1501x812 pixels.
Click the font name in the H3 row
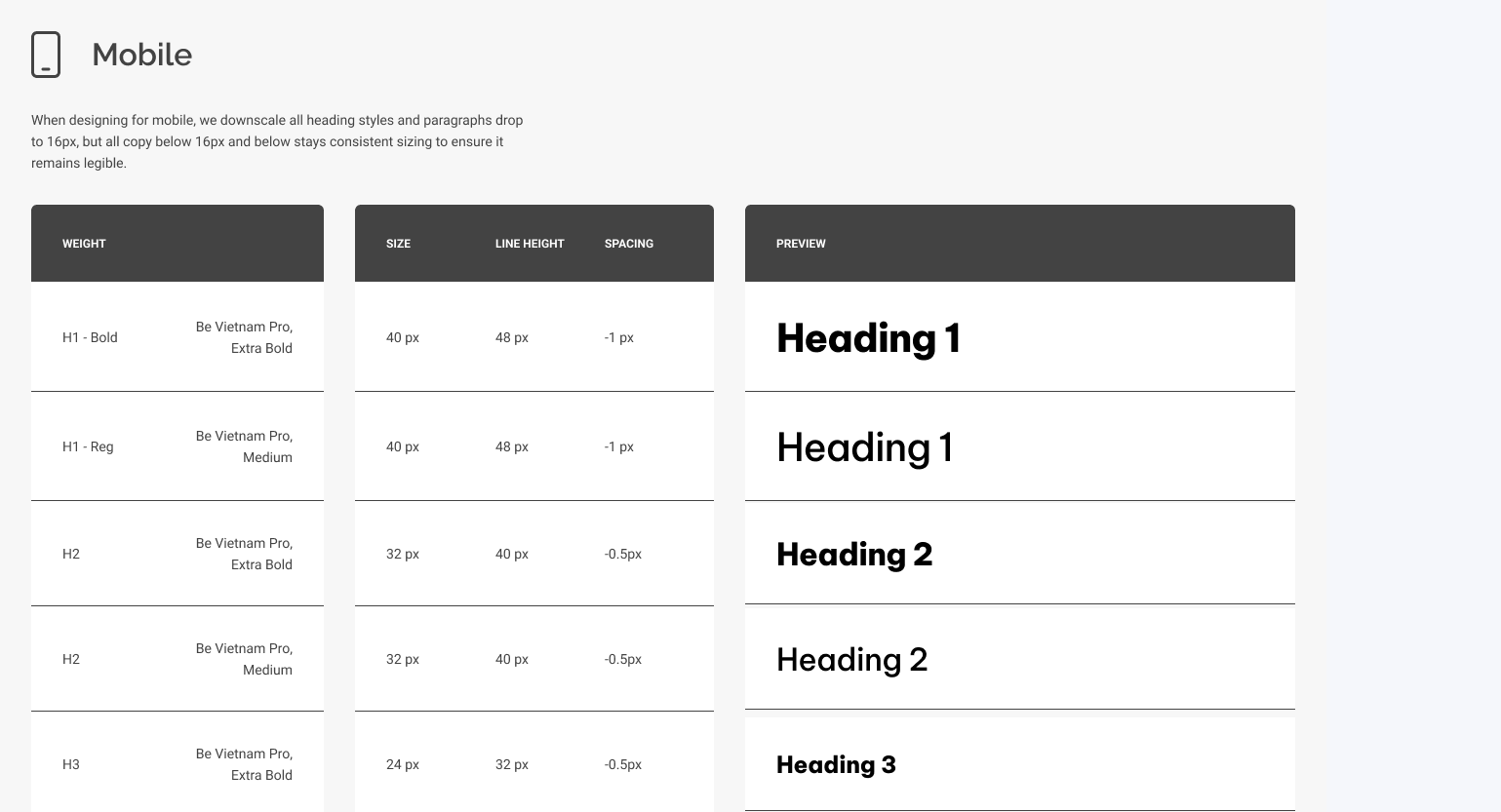pyautogui.click(x=244, y=764)
